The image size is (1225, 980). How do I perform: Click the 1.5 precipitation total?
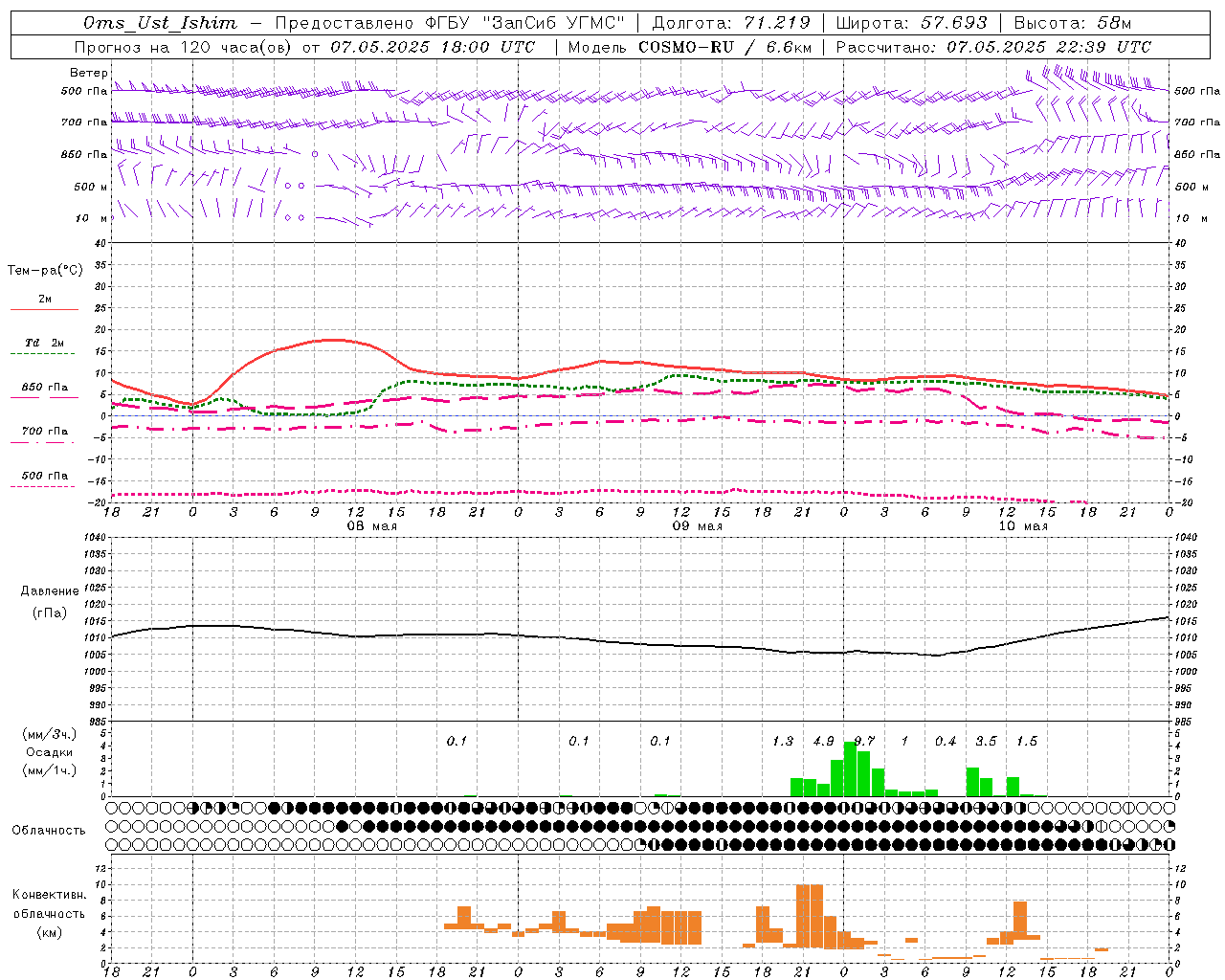(1027, 742)
